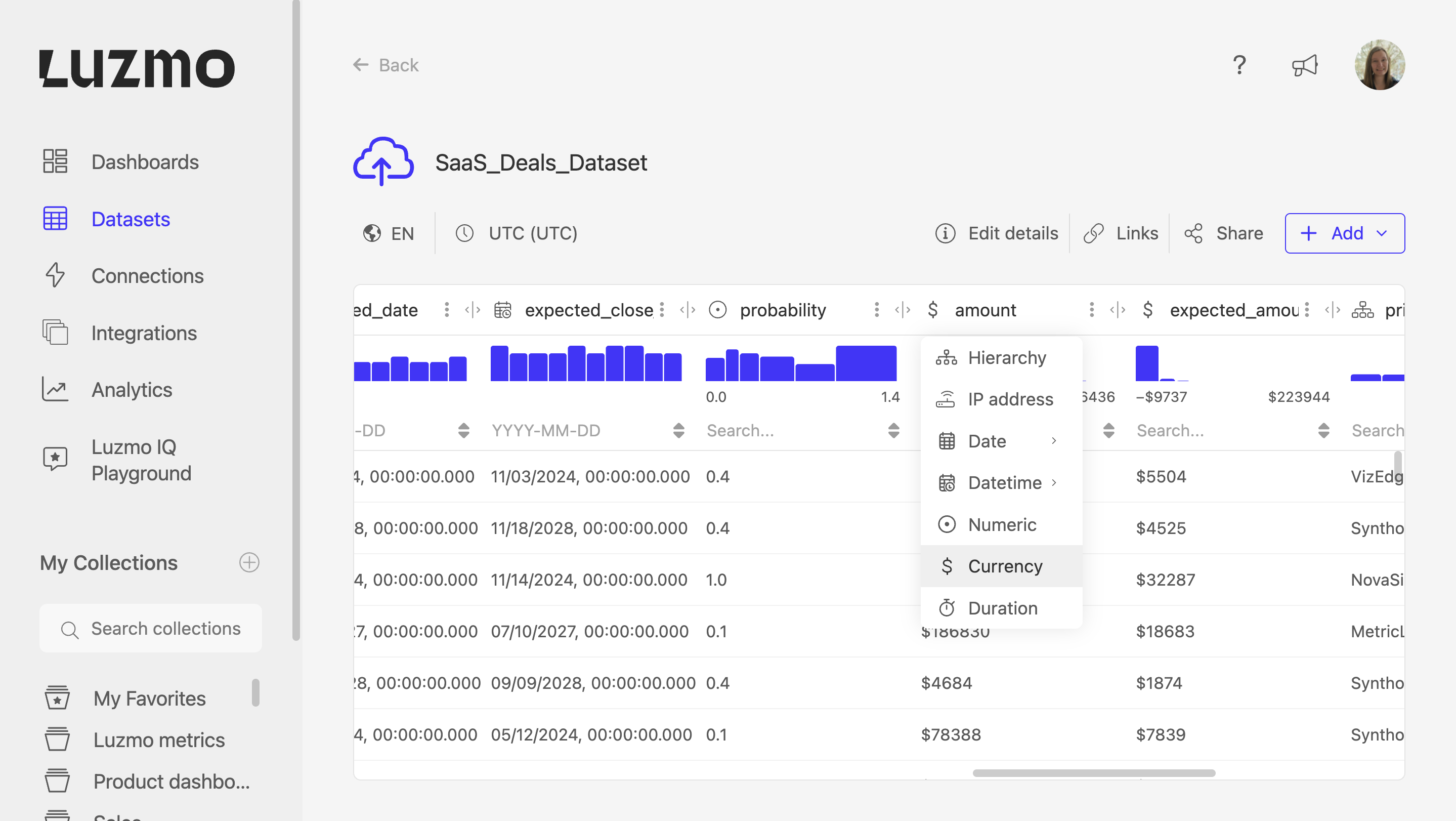Screen dimensions: 1456x821
Task: Click resize handle after probability column
Action: pyautogui.click(x=903, y=310)
